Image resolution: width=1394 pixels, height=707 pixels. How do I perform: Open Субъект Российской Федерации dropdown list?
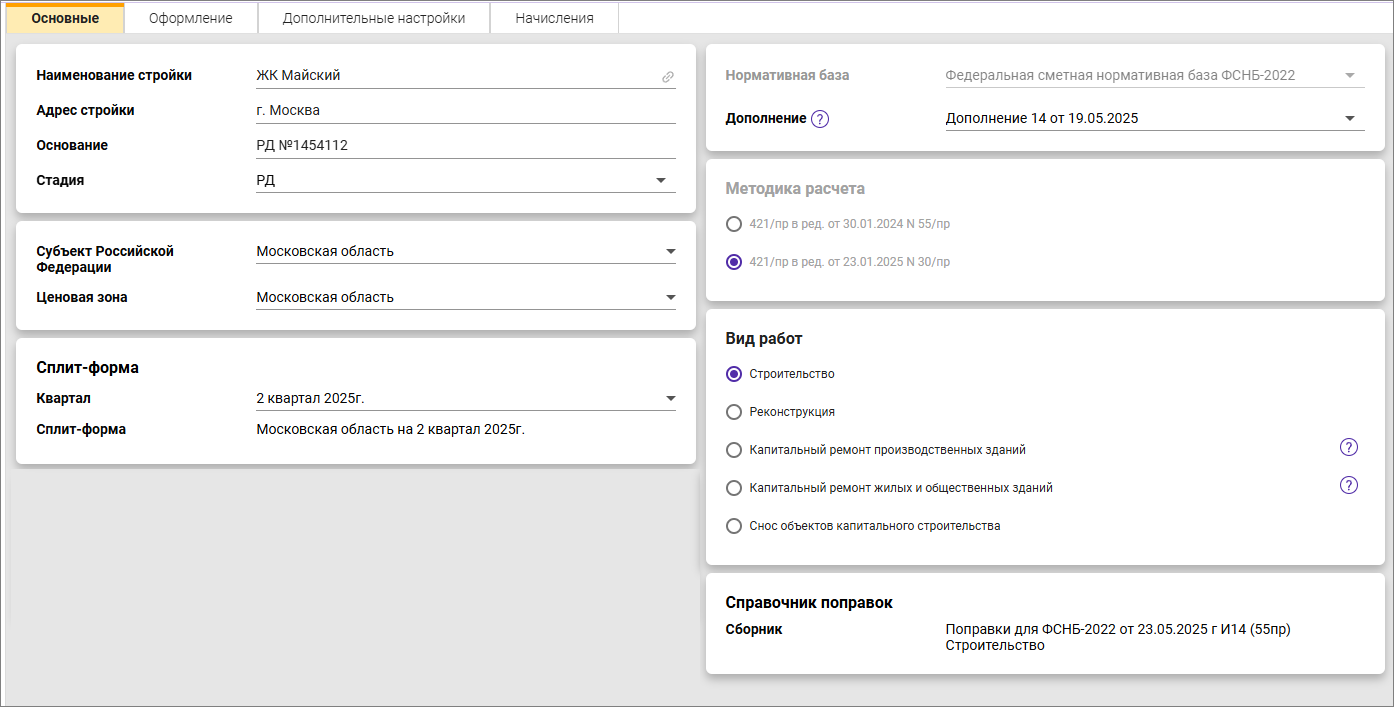click(669, 252)
